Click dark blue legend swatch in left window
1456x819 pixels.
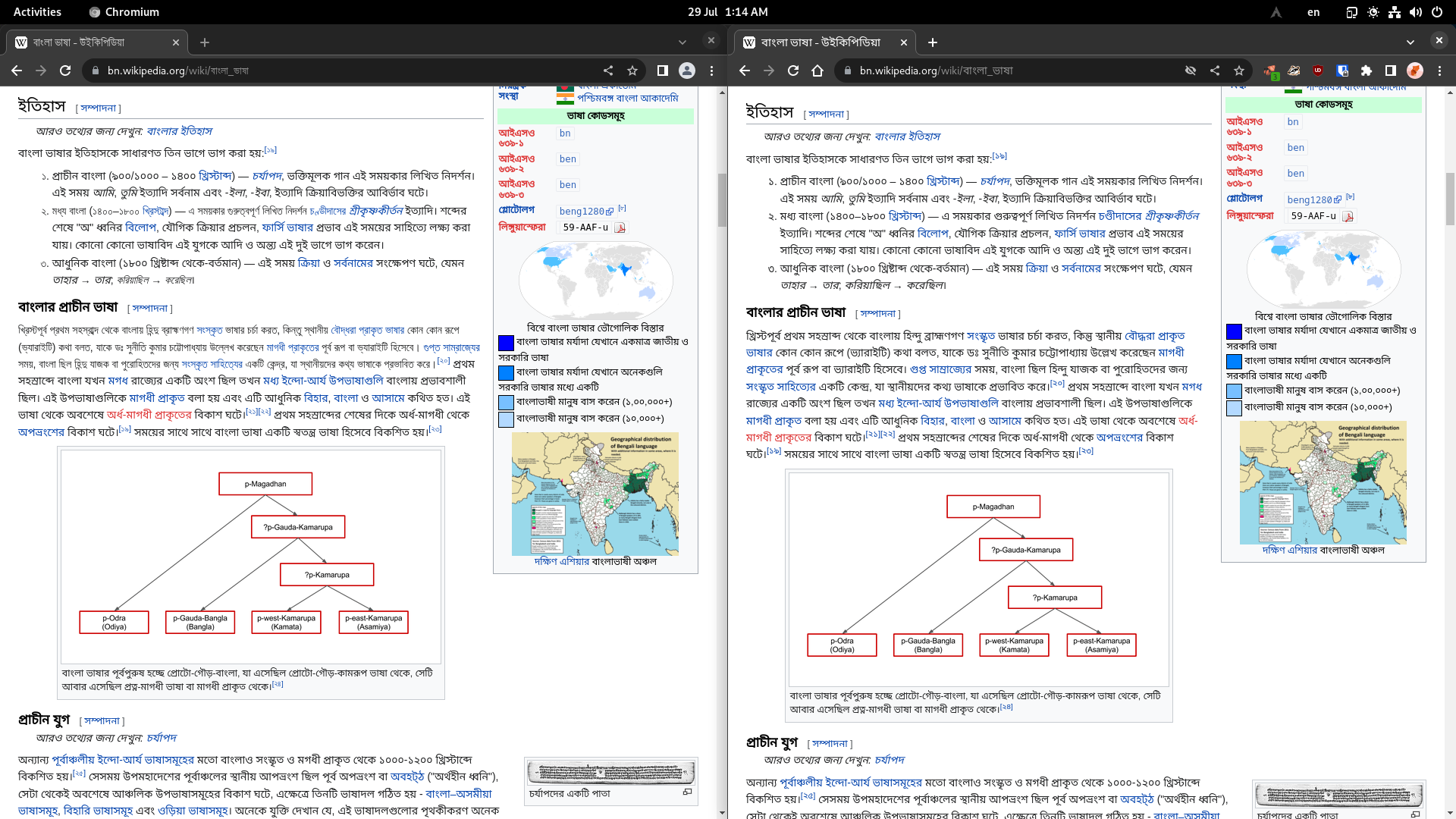coord(506,343)
